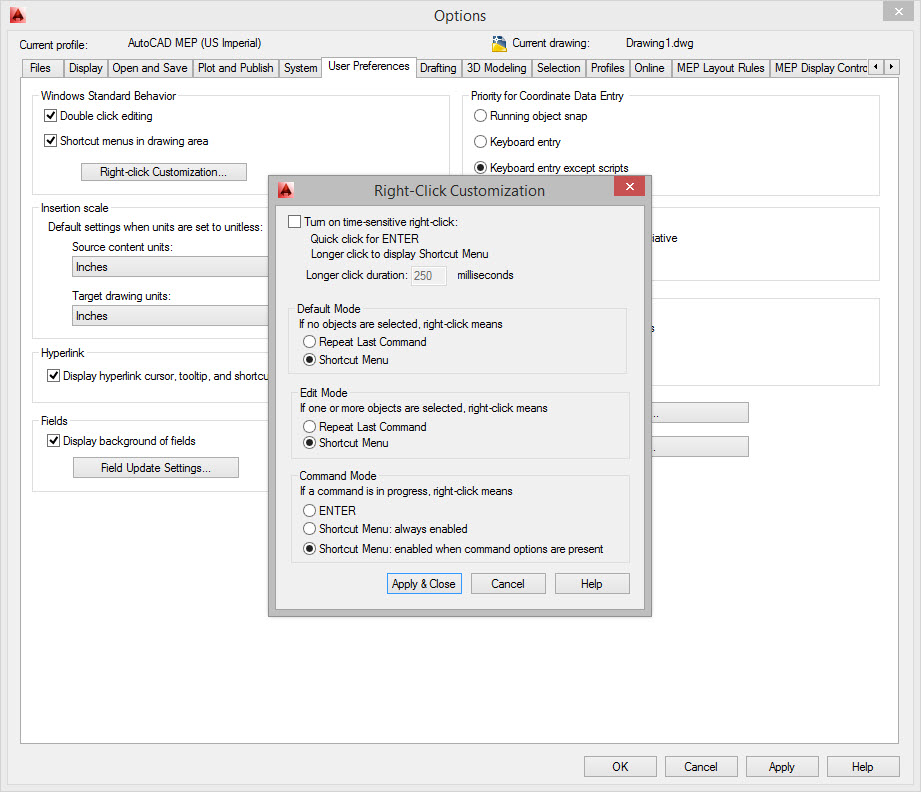921x792 pixels.
Task: Open the 3D Modeling tab
Action: (497, 68)
